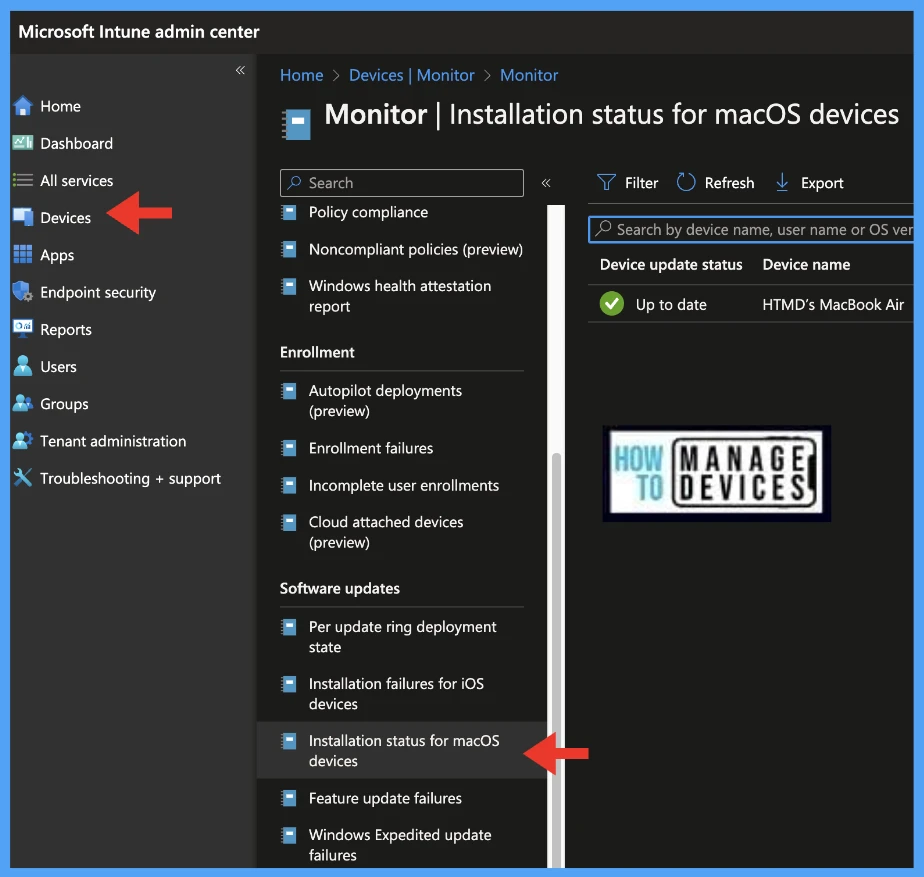Viewport: 924px width, 877px height.
Task: Click the Monitor notebook icon beside page title
Action: pyautogui.click(x=296, y=124)
